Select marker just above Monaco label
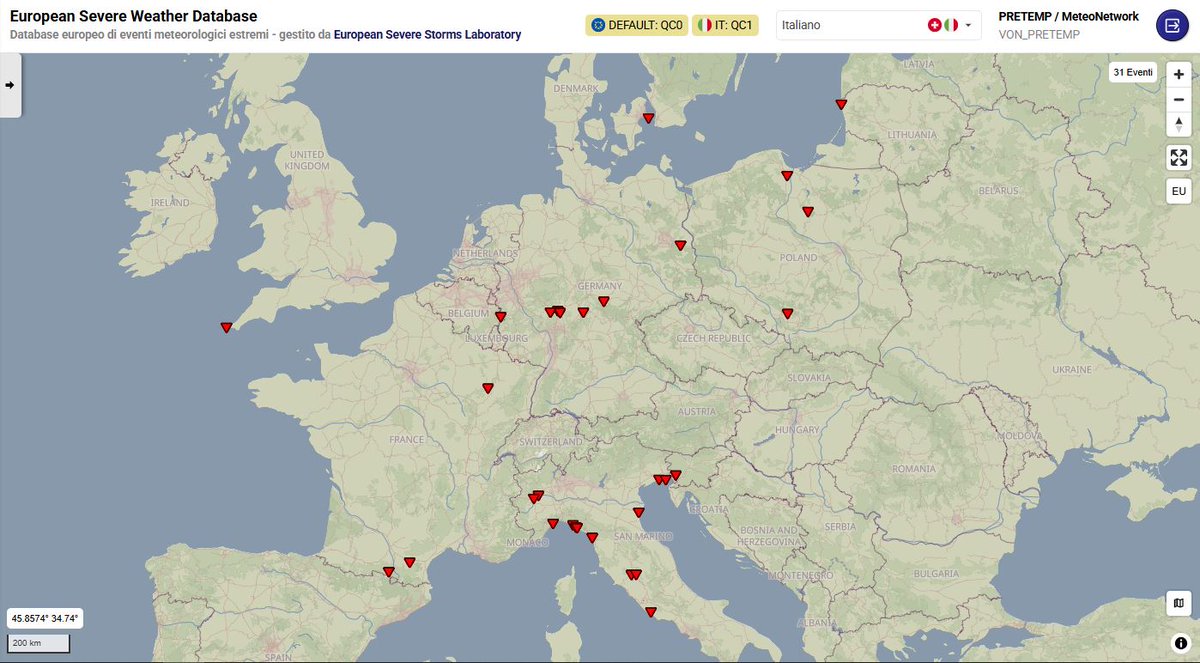 click(x=552, y=523)
